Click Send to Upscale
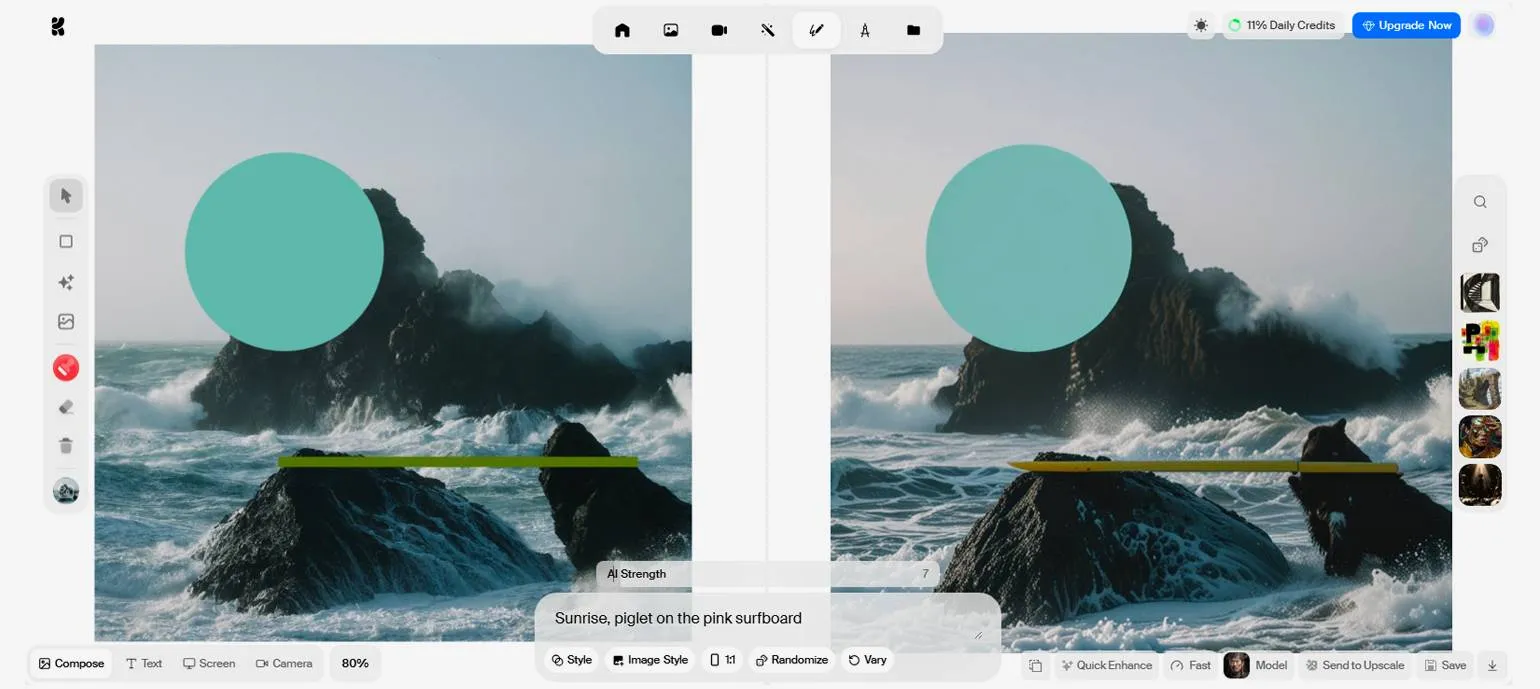1540x689 pixels. 1355,665
